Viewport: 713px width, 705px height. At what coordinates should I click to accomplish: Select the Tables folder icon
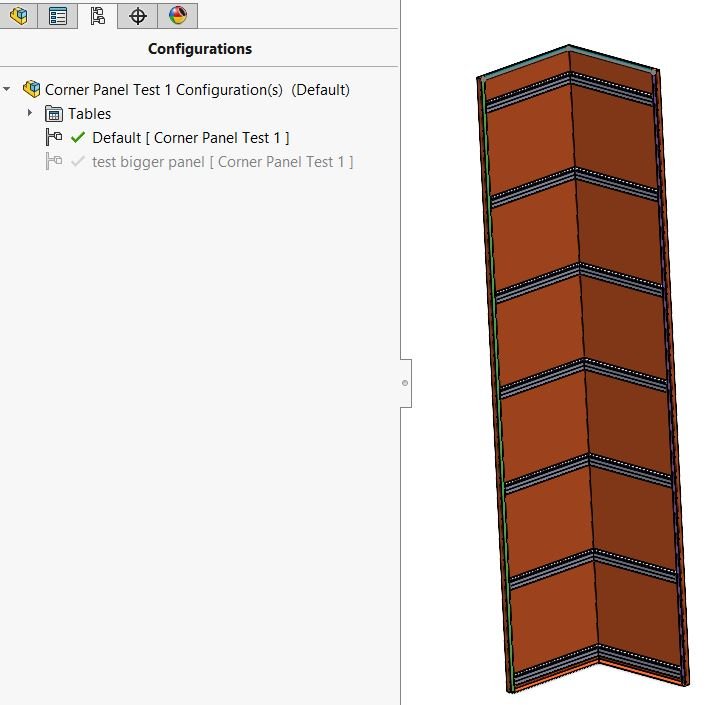coord(54,114)
